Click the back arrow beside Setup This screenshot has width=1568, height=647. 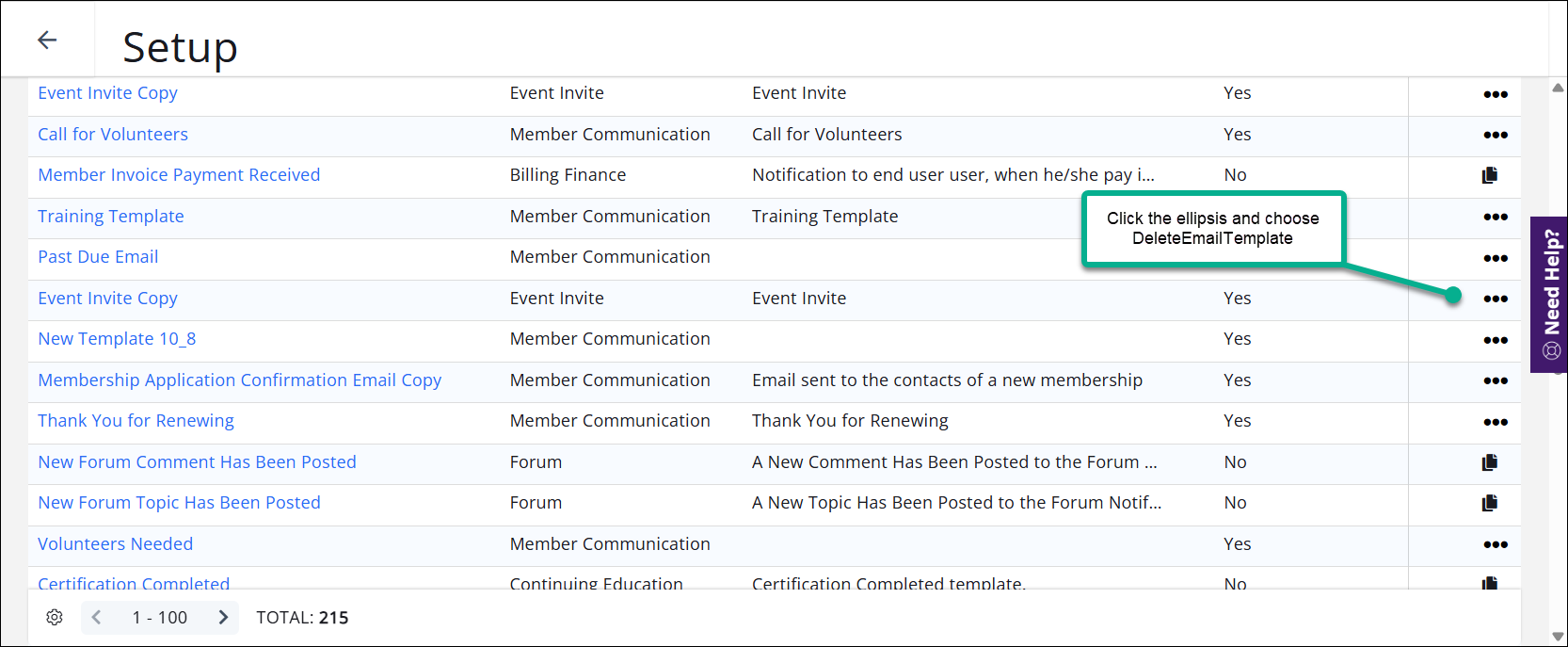[x=47, y=40]
